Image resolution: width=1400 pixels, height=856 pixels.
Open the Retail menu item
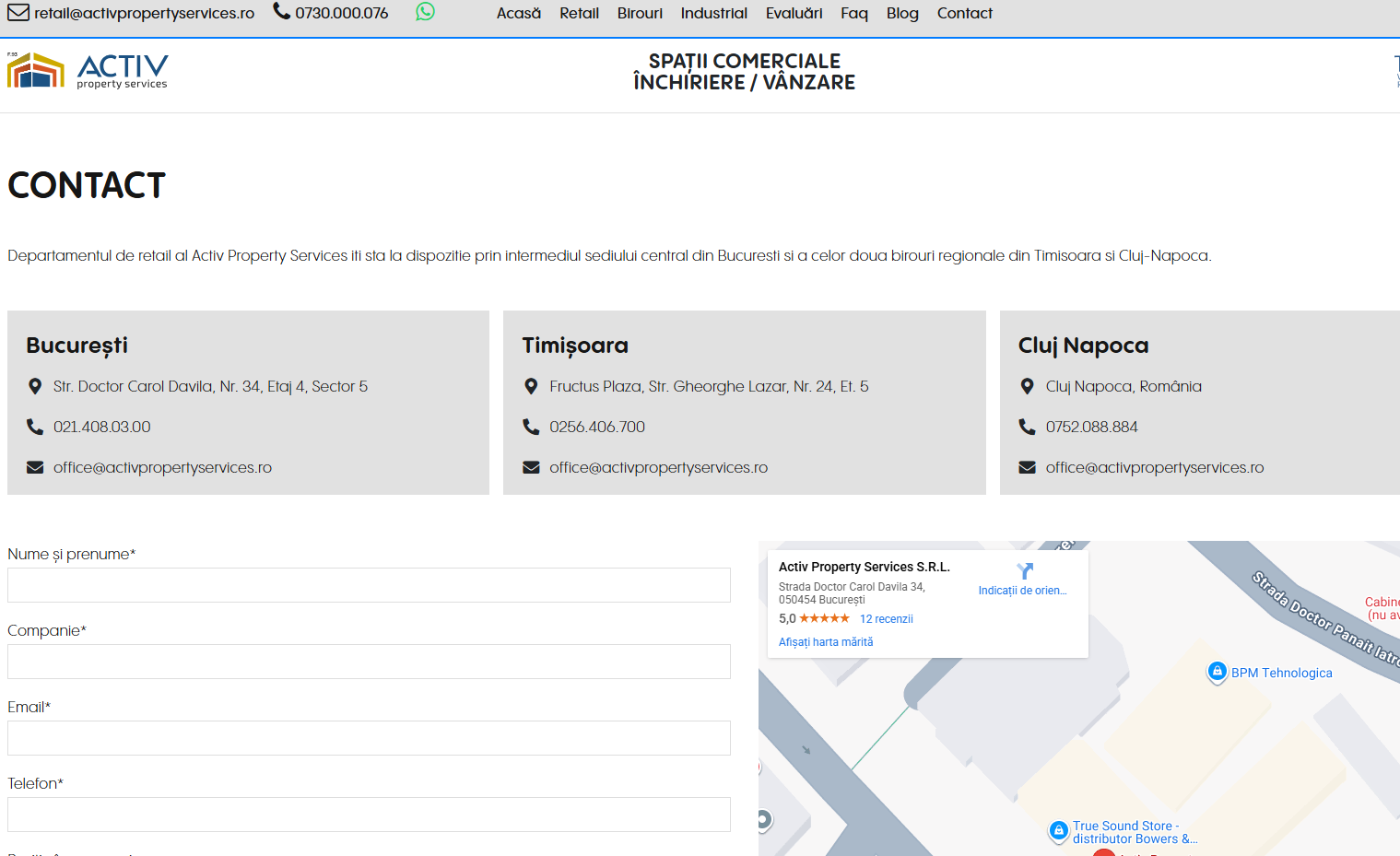579,13
